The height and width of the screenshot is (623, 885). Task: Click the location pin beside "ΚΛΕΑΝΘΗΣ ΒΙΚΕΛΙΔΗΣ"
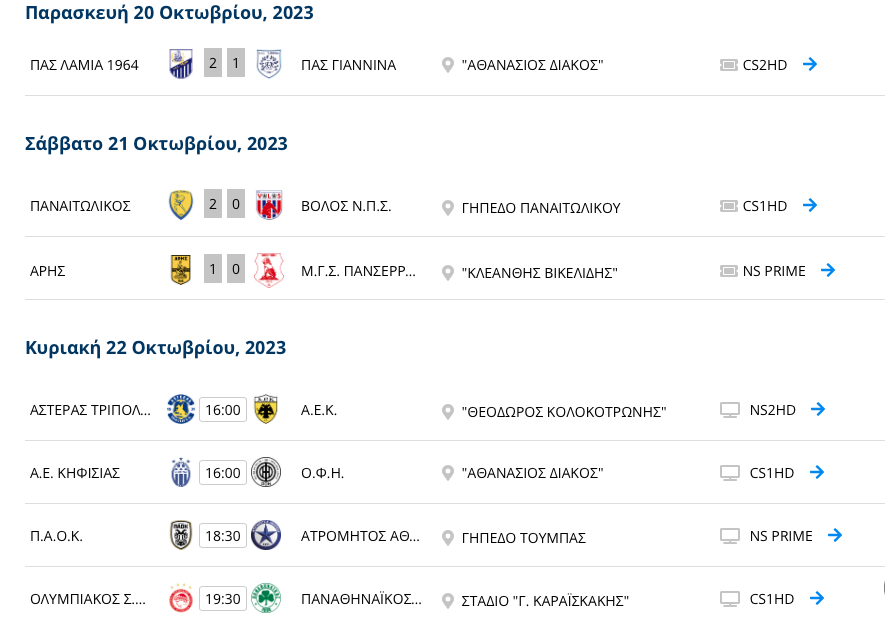(x=448, y=273)
